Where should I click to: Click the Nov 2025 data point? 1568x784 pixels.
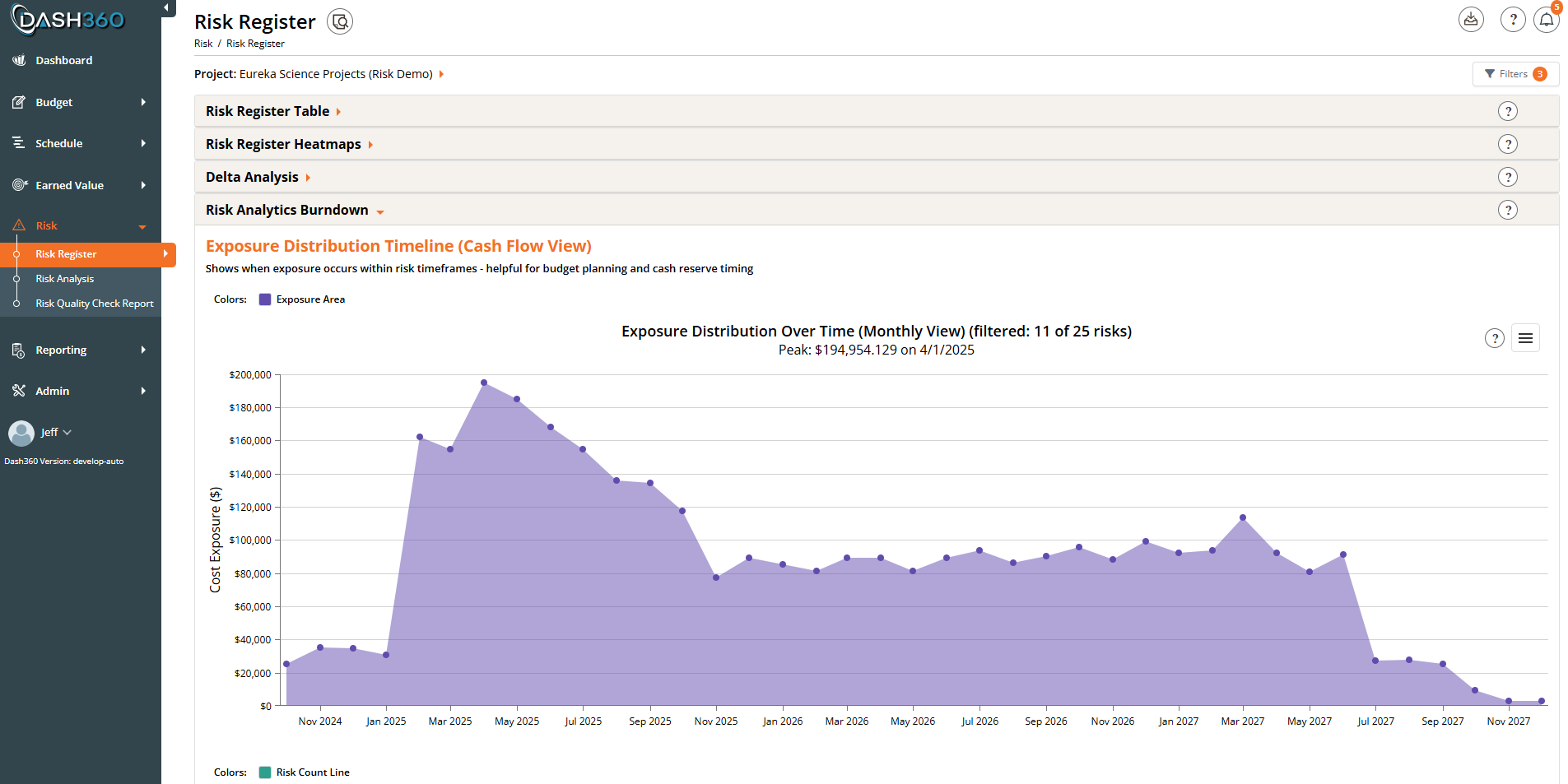click(716, 578)
